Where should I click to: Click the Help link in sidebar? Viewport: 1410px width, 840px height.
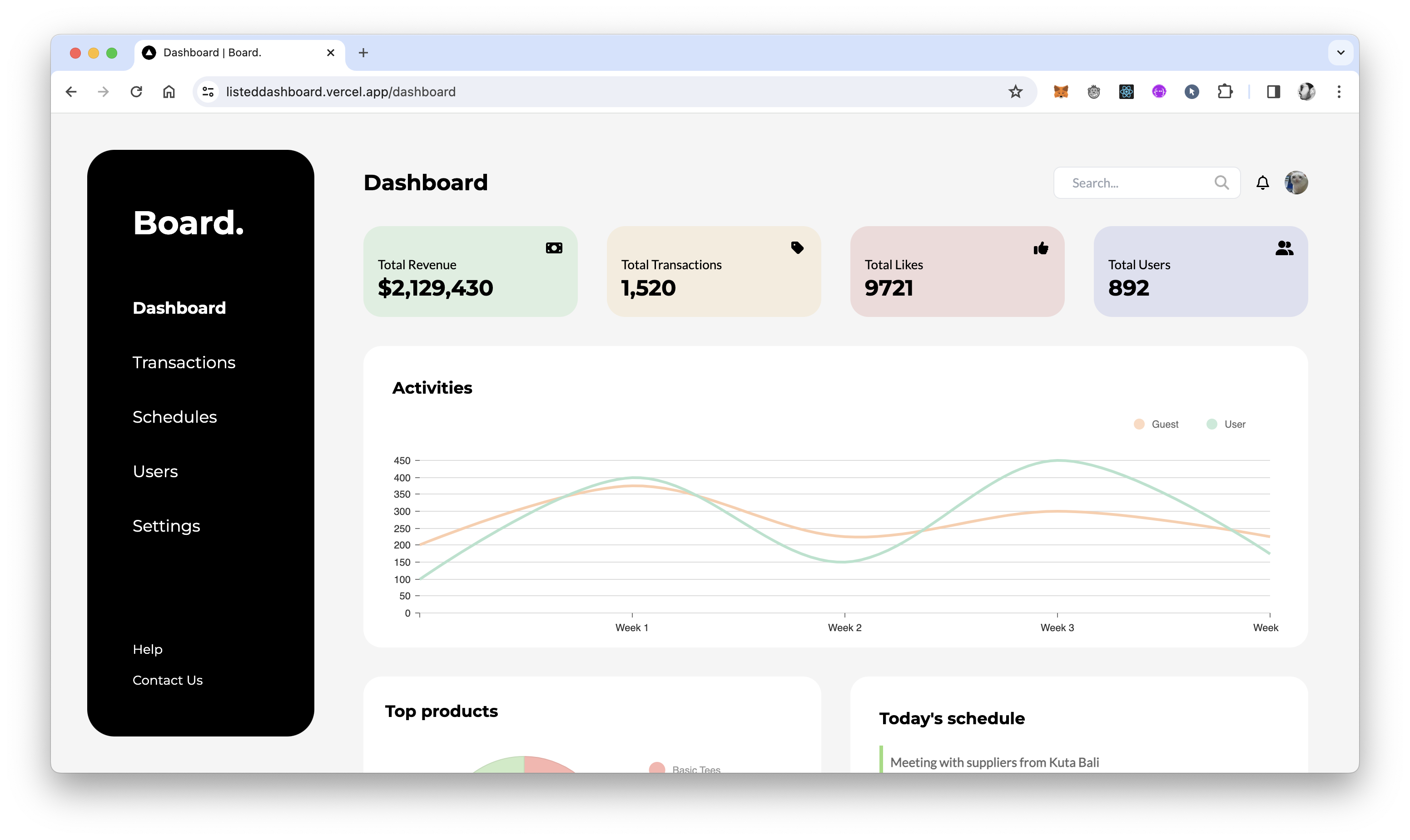pyautogui.click(x=147, y=649)
